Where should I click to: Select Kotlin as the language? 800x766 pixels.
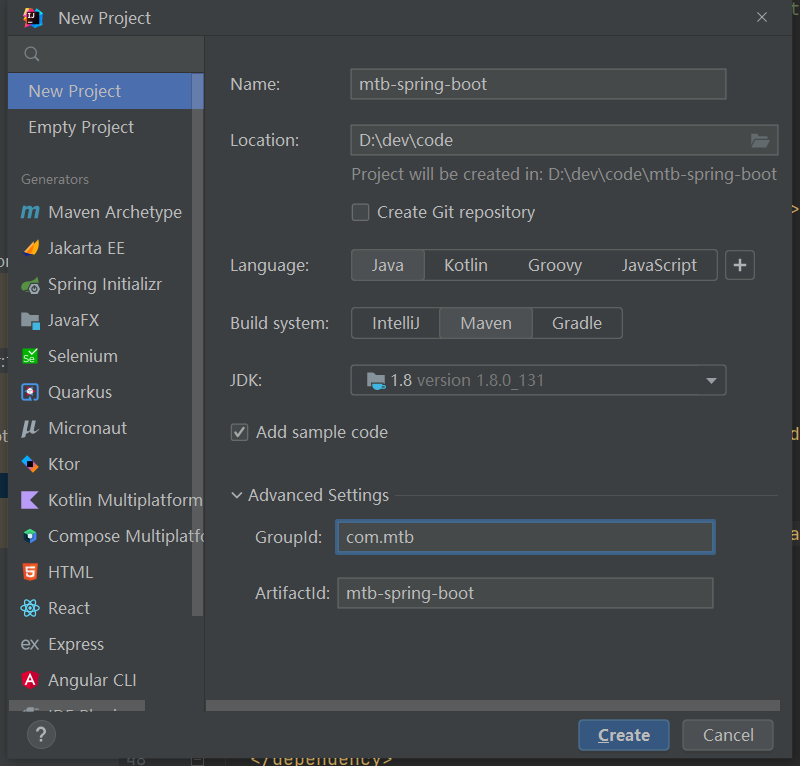coord(466,265)
